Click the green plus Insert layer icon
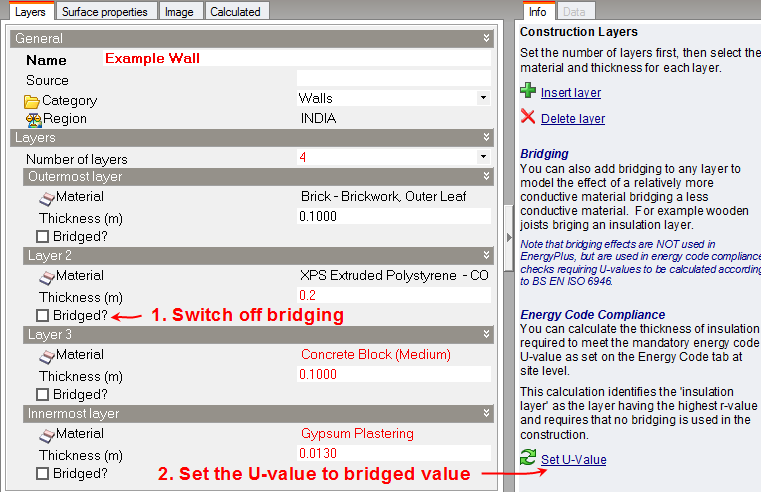The image size is (761, 492). coord(528,91)
